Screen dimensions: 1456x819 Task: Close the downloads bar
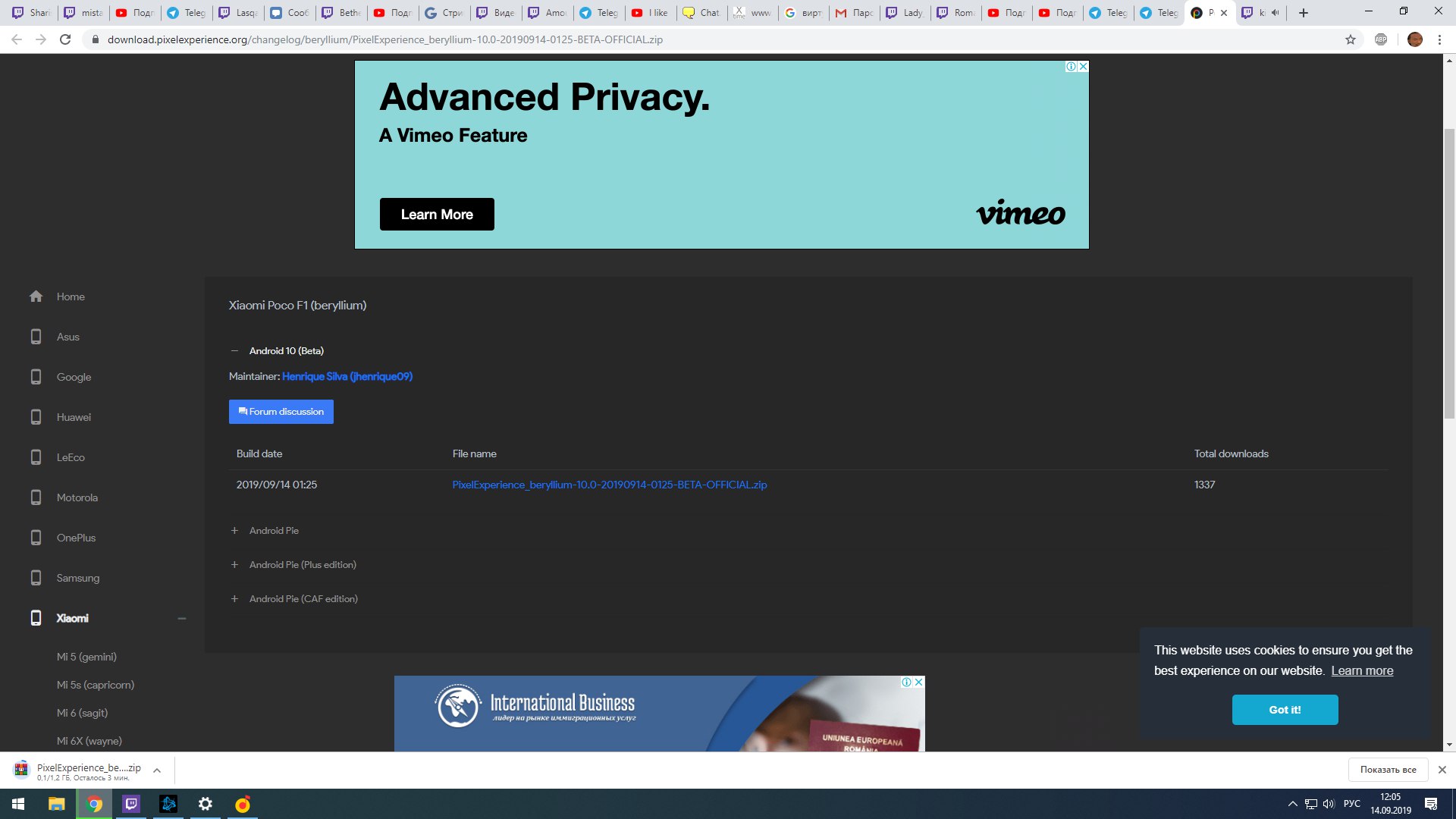pyautogui.click(x=1442, y=770)
